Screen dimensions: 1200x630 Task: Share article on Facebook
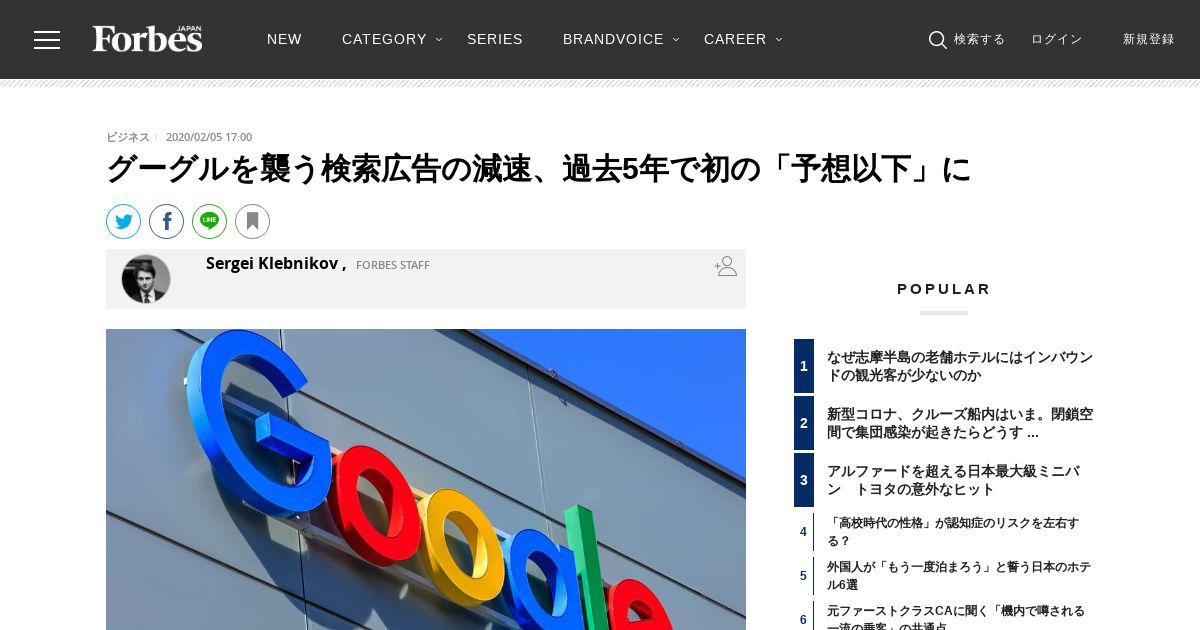pos(167,222)
